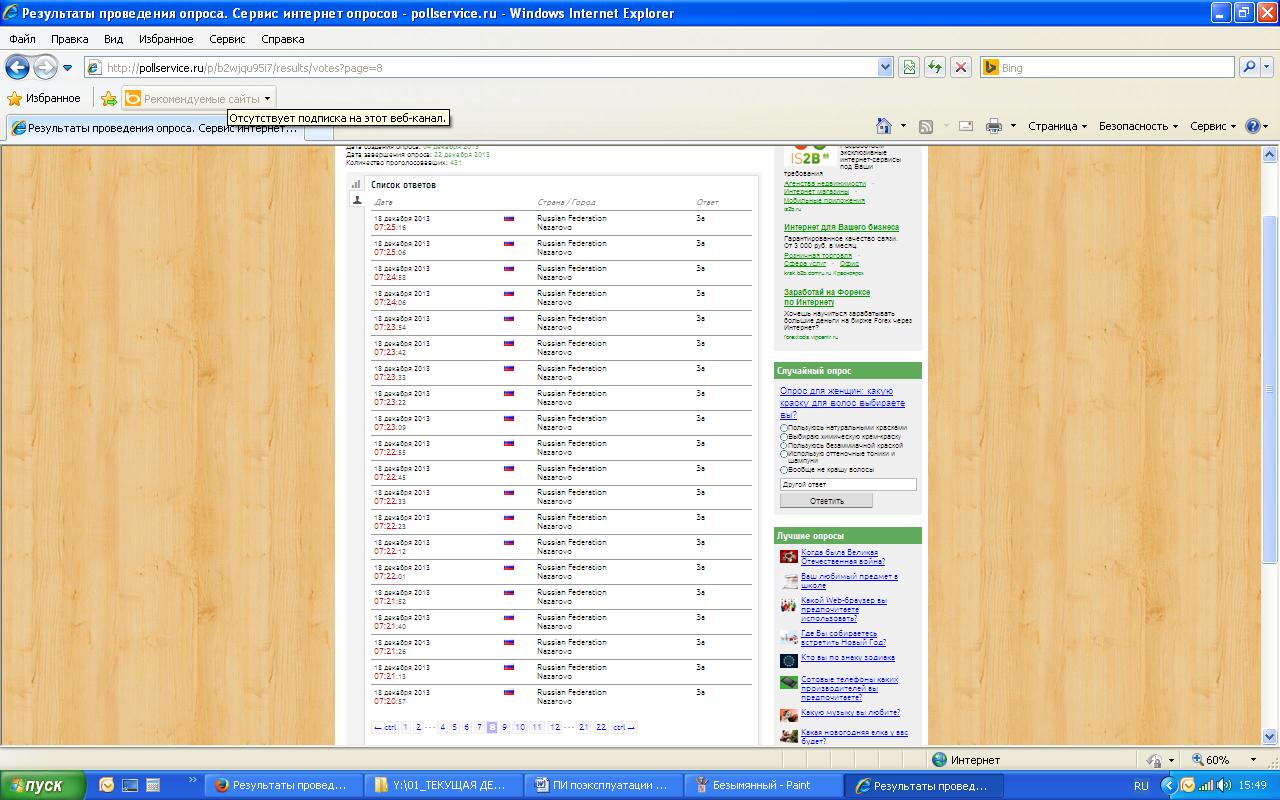Go to results page 9
Viewport: 1280px width, 800px height.
pyautogui.click(x=504, y=727)
